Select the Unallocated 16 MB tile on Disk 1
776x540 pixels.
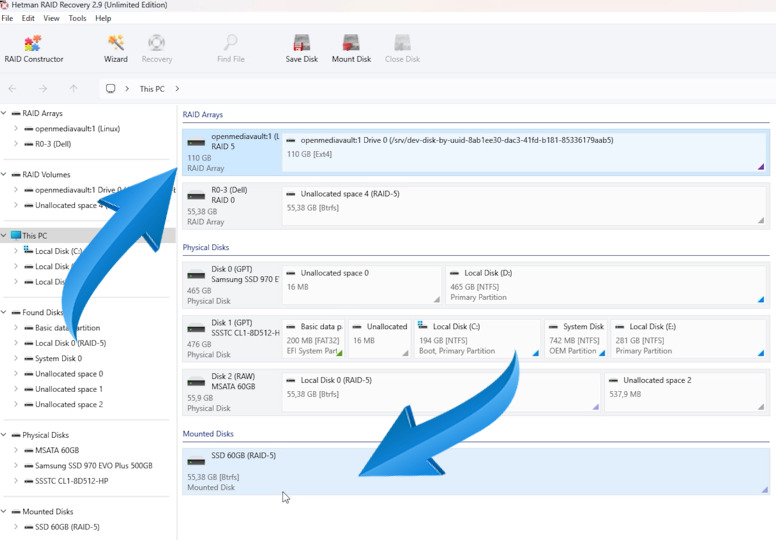click(380, 339)
